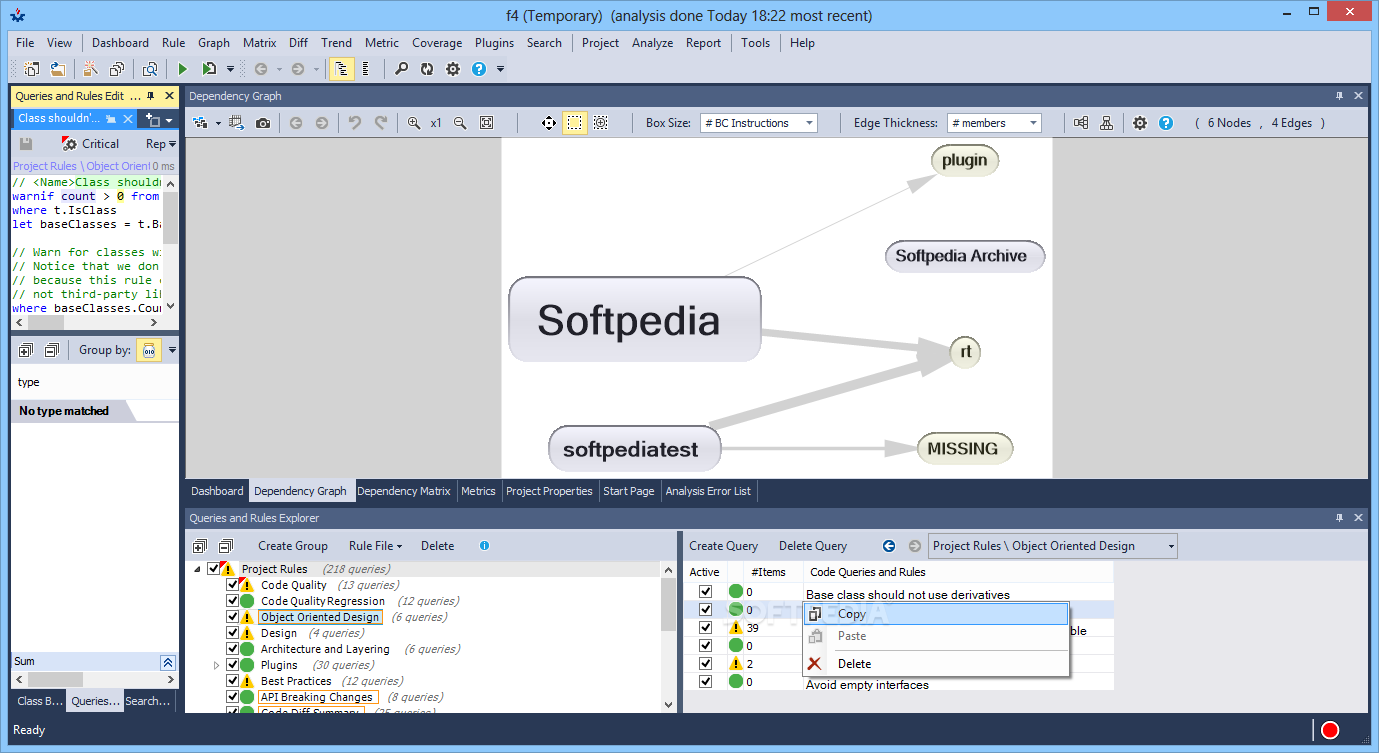1379x753 pixels.
Task: Click the vertical tree layout graph icon
Action: coord(1106,123)
